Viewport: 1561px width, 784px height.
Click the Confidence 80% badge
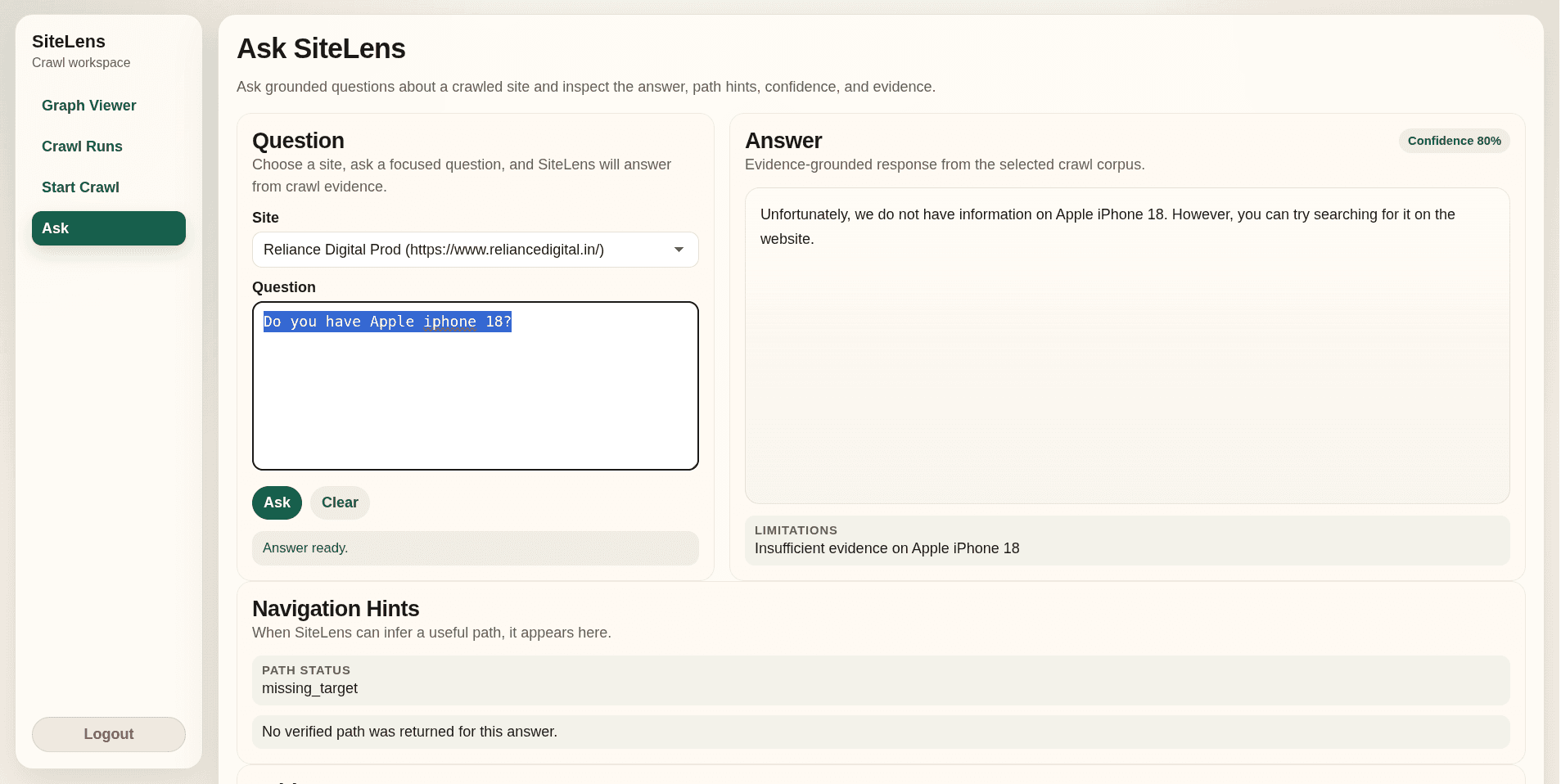1454,141
